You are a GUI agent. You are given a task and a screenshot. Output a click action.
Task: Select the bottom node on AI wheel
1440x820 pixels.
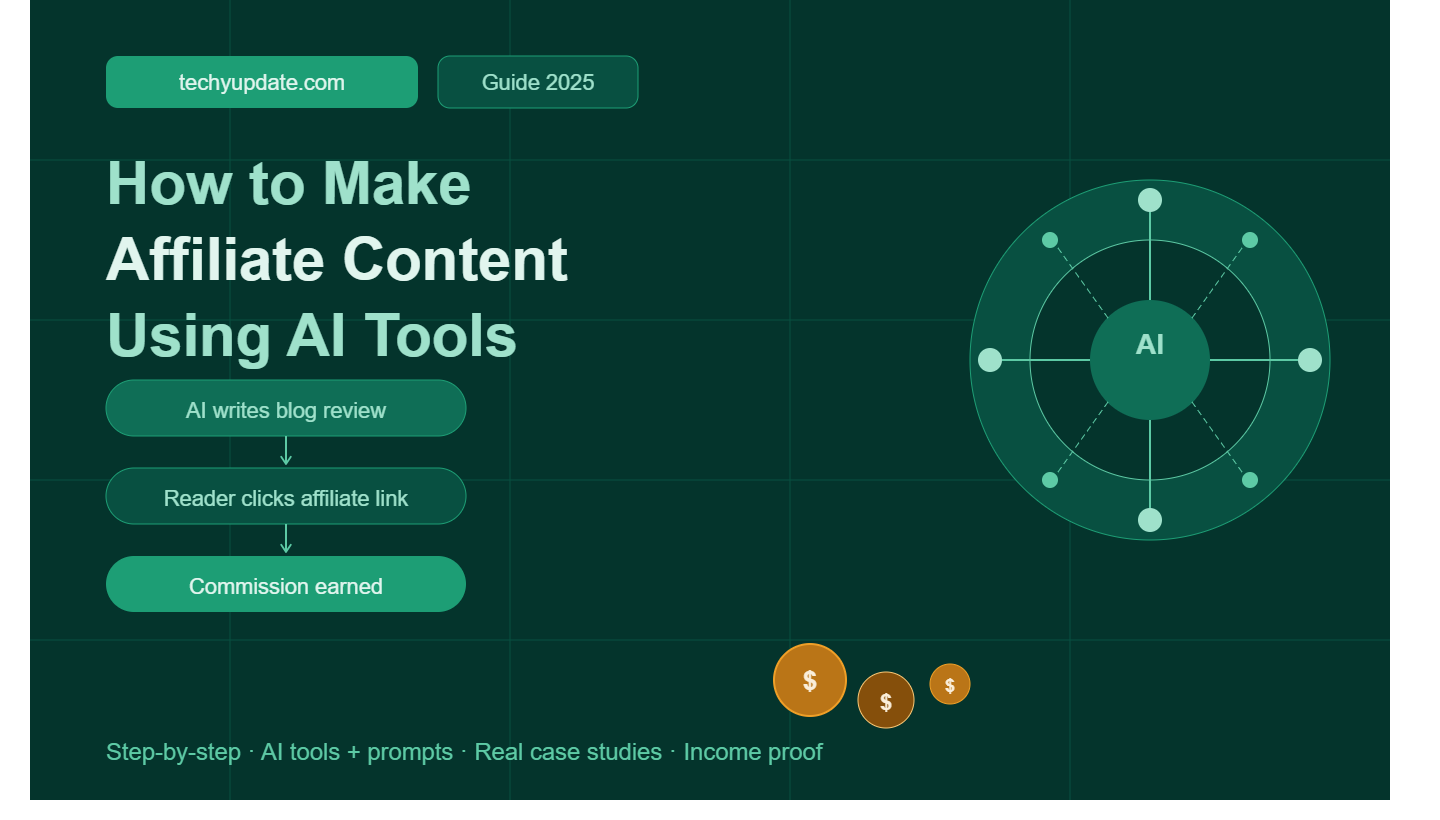(x=1150, y=520)
